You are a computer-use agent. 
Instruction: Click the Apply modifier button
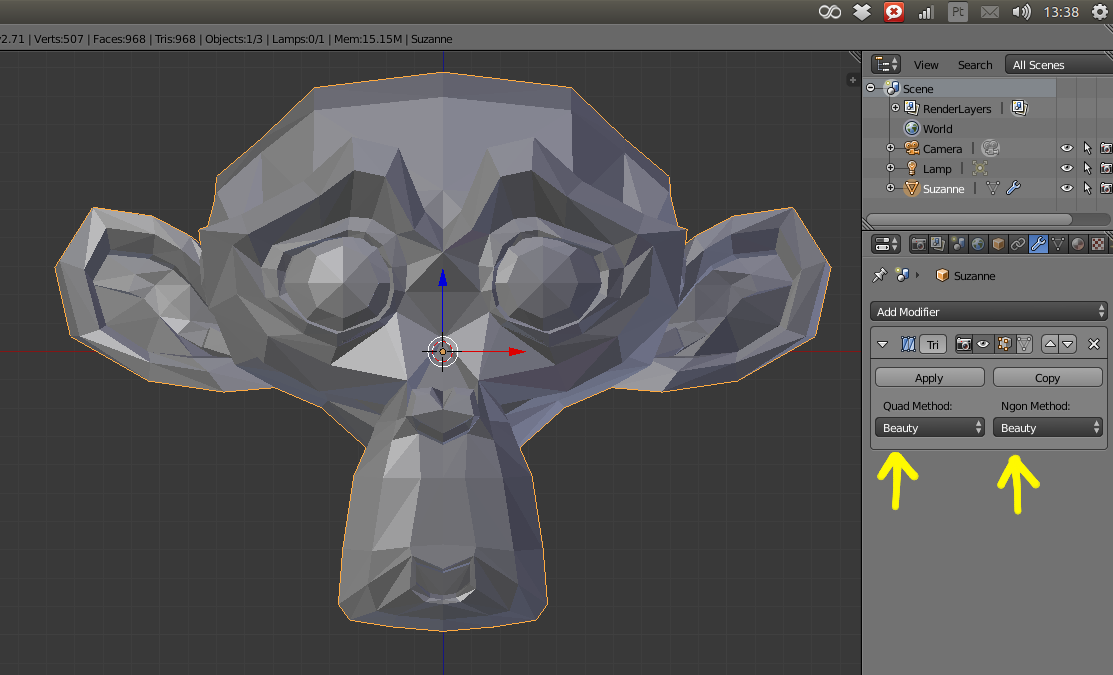930,378
